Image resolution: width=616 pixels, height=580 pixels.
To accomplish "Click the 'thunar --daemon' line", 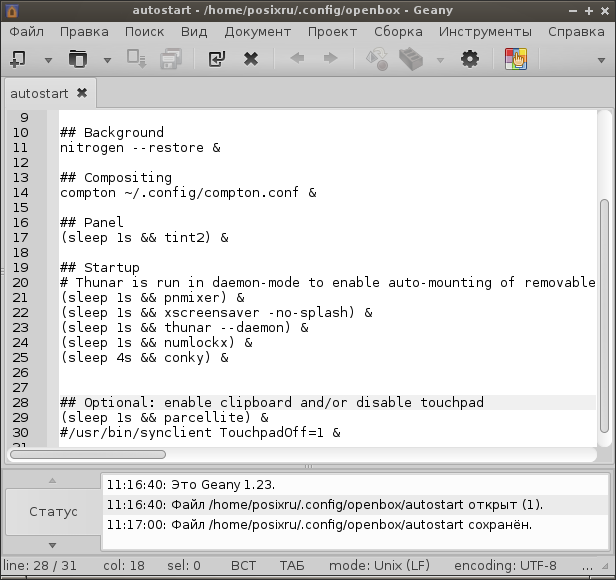I will (184, 328).
